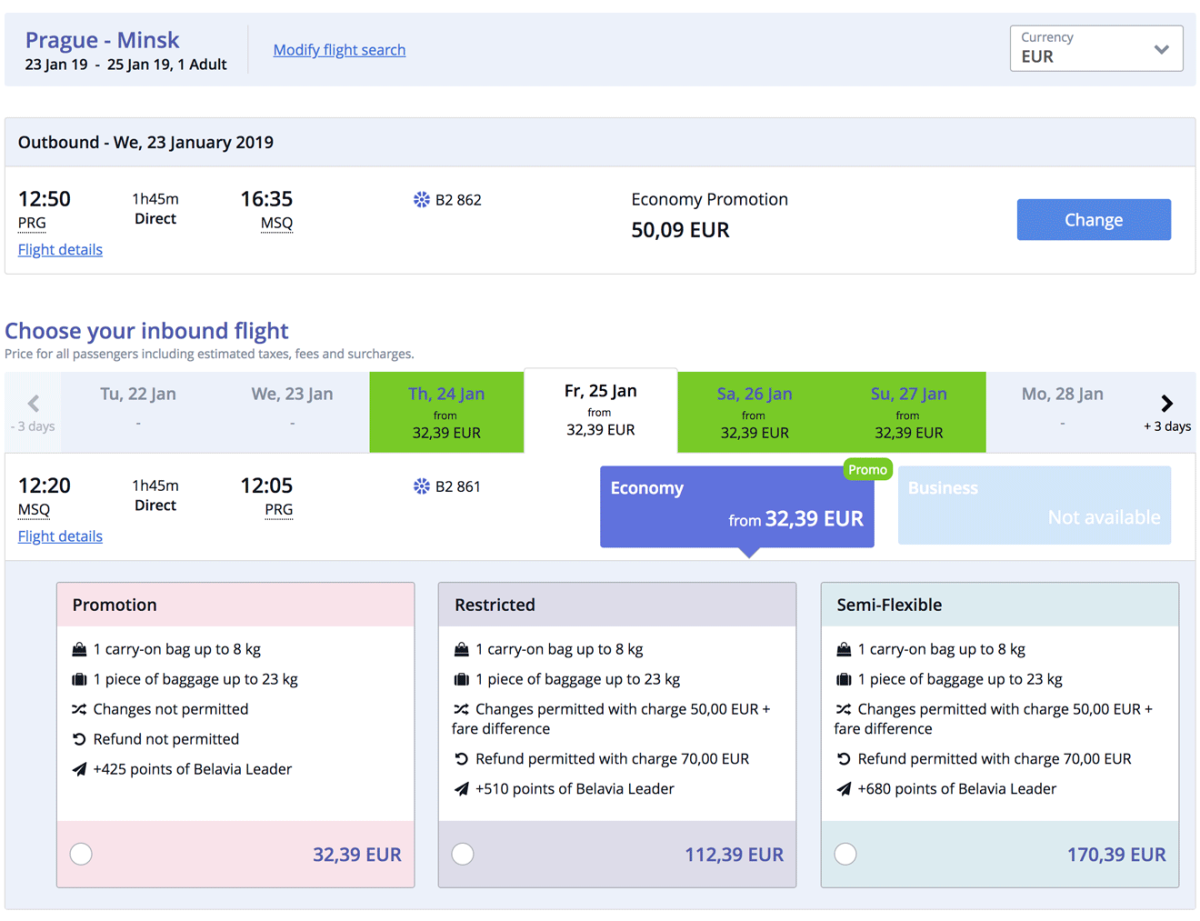Show next 3 days with right chevron
Viewport: 1200px width, 921px height.
click(1166, 404)
